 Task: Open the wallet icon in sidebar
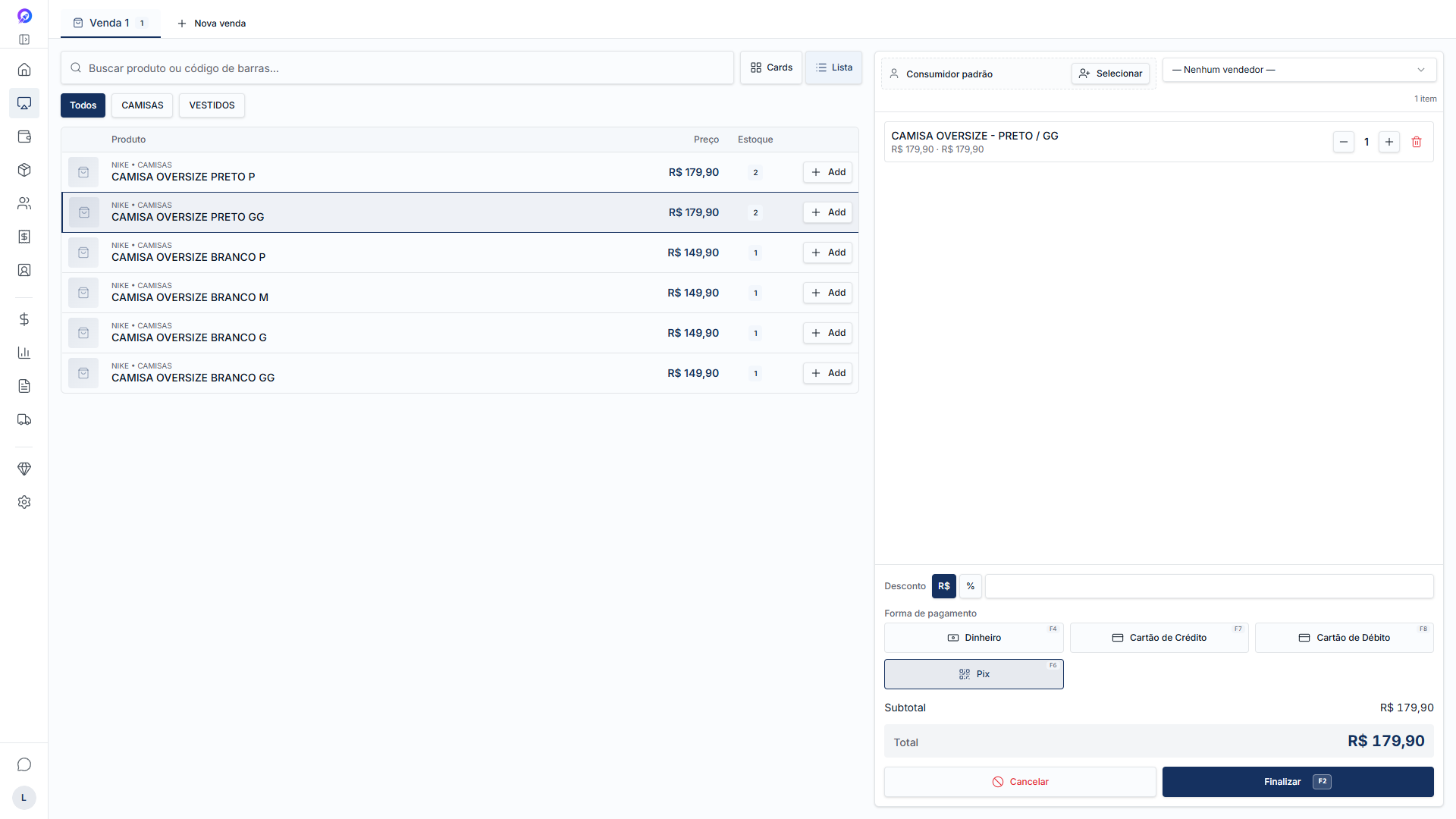coord(24,136)
